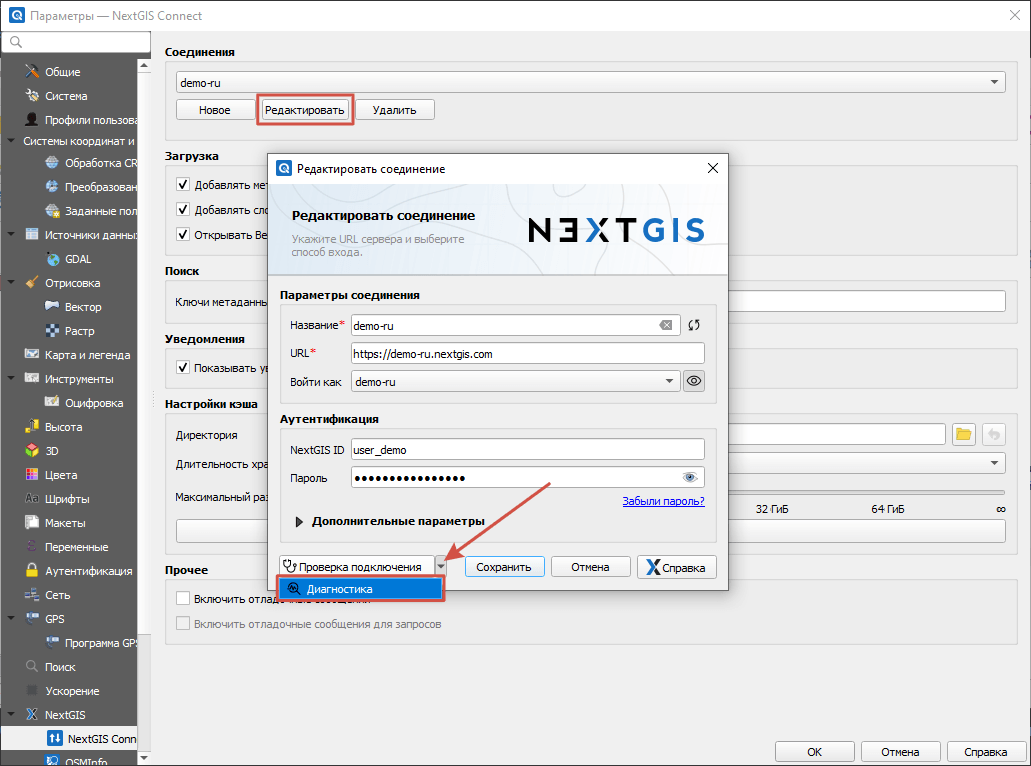Collapse the Источники данных tree group
The height and width of the screenshot is (766, 1031).
11,234
